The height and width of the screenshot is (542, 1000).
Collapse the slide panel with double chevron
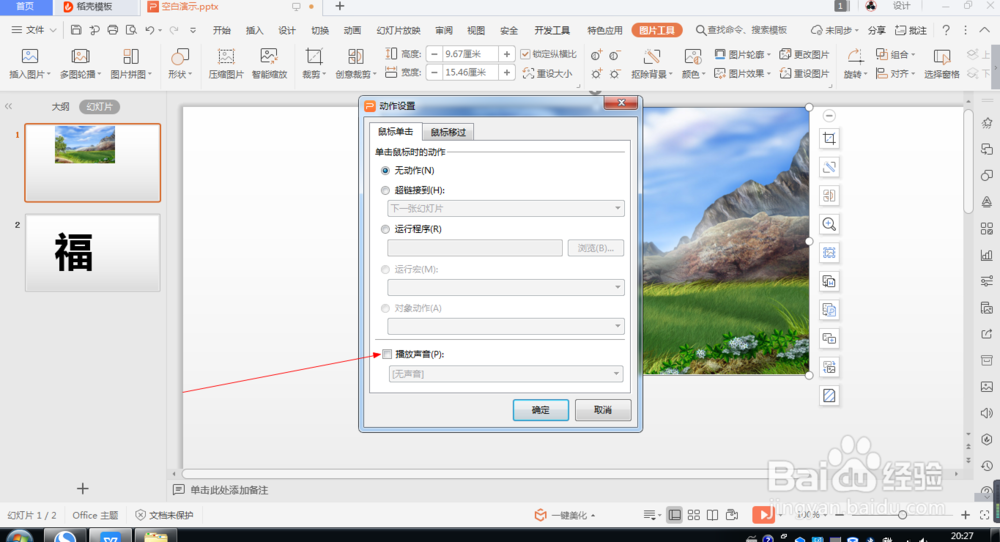pyautogui.click(x=8, y=106)
